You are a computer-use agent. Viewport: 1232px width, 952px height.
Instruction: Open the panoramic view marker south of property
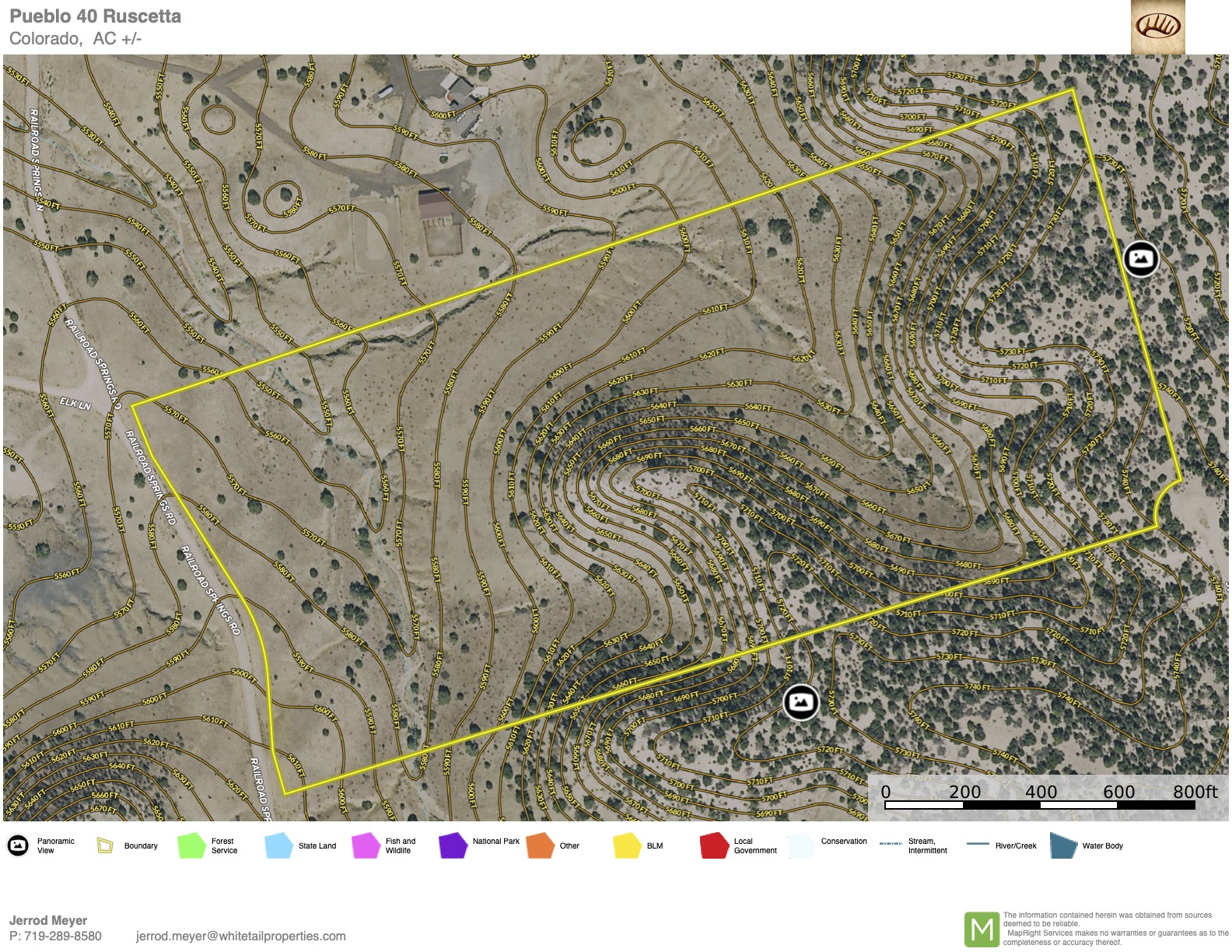pos(800,702)
